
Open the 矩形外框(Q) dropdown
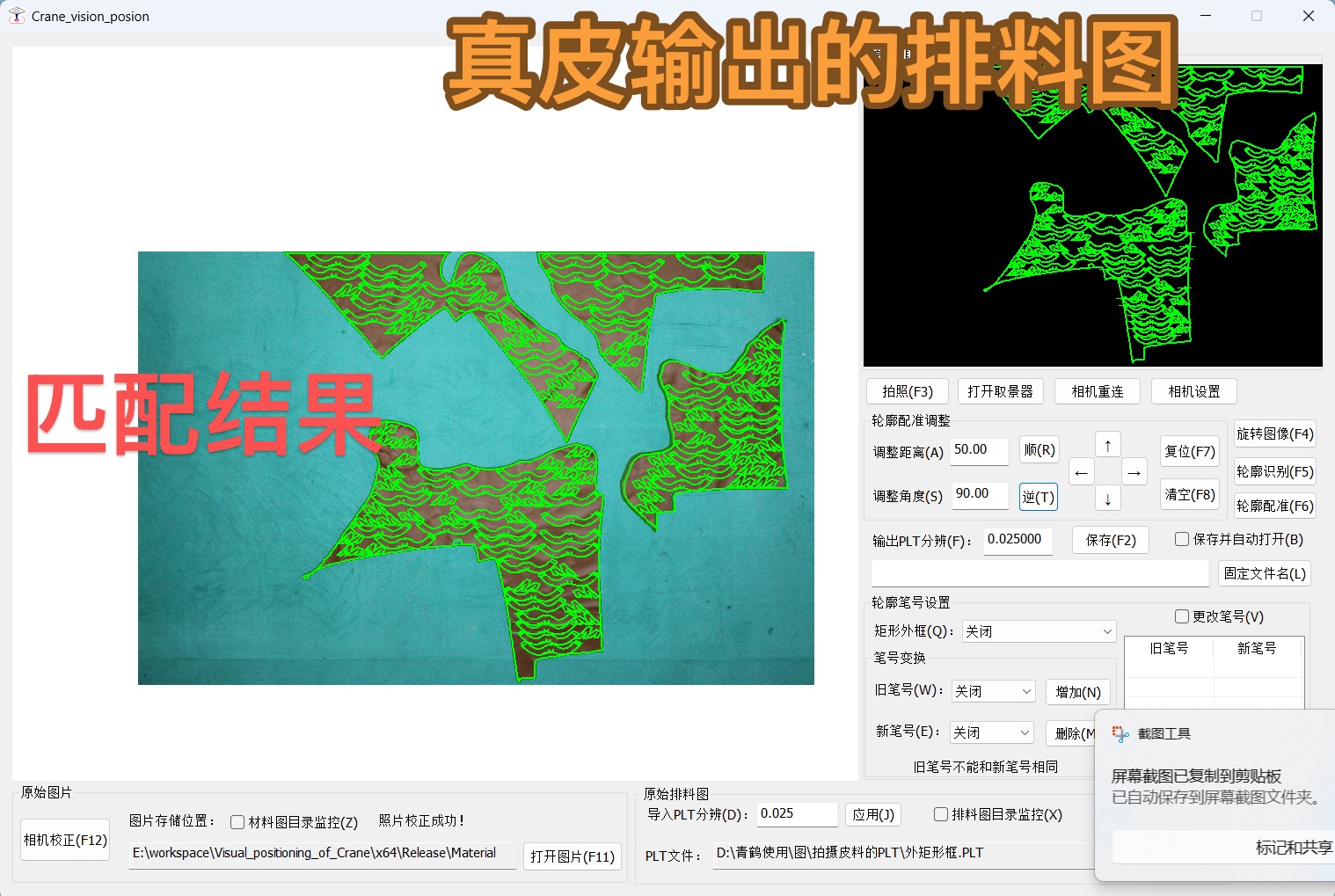click(x=1039, y=631)
